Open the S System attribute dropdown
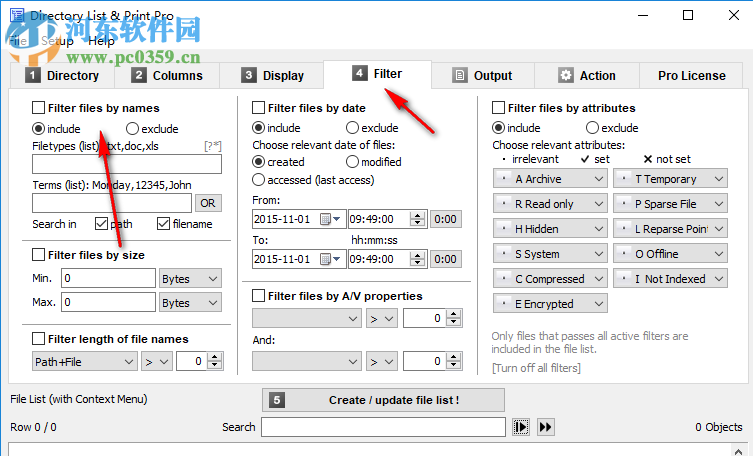The width and height of the screenshot is (753, 456). click(550, 253)
